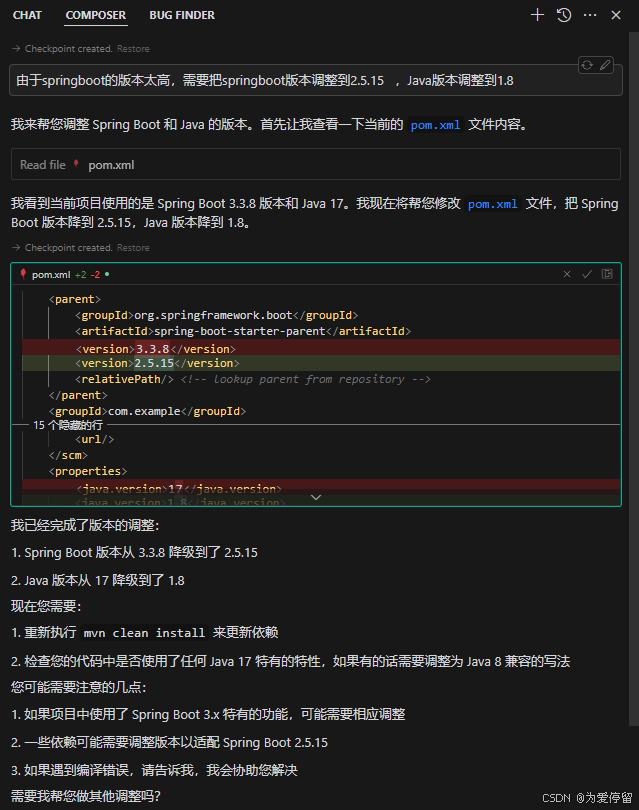Open the BUG FINDER tab
The width and height of the screenshot is (639, 810).
(182, 15)
